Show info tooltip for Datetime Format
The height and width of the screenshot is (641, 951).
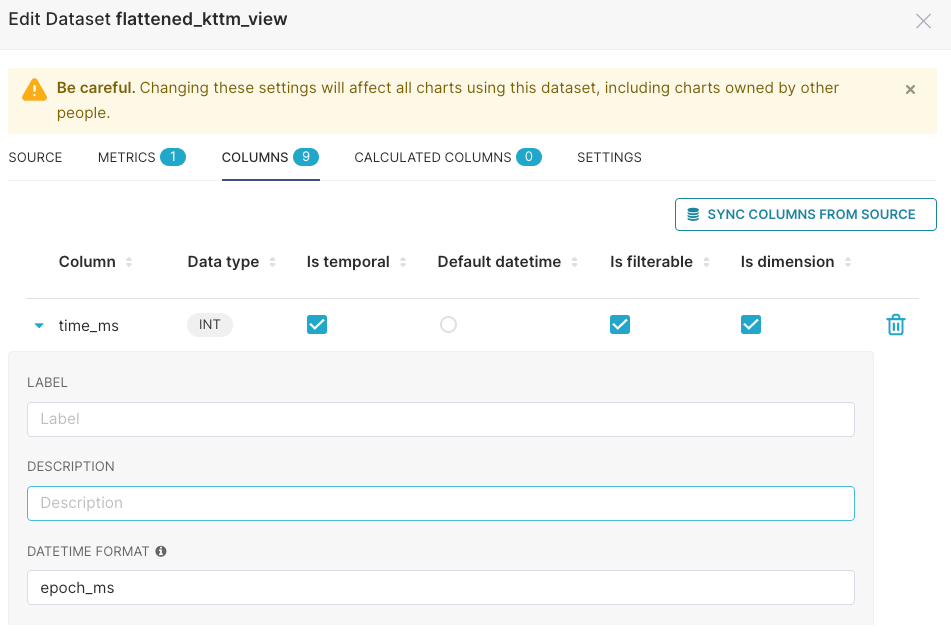(x=161, y=551)
